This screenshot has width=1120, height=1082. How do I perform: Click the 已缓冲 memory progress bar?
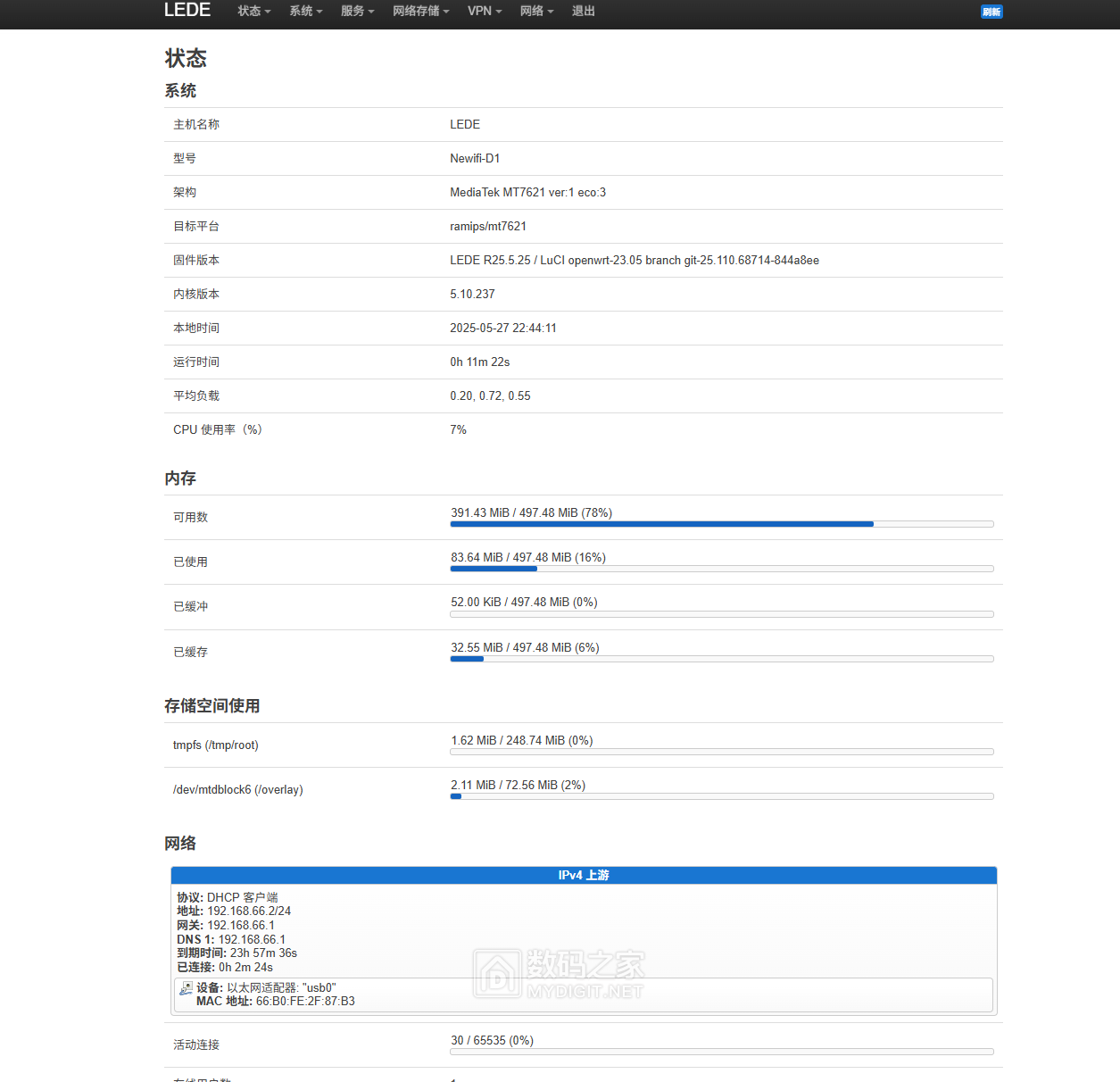[x=722, y=614]
